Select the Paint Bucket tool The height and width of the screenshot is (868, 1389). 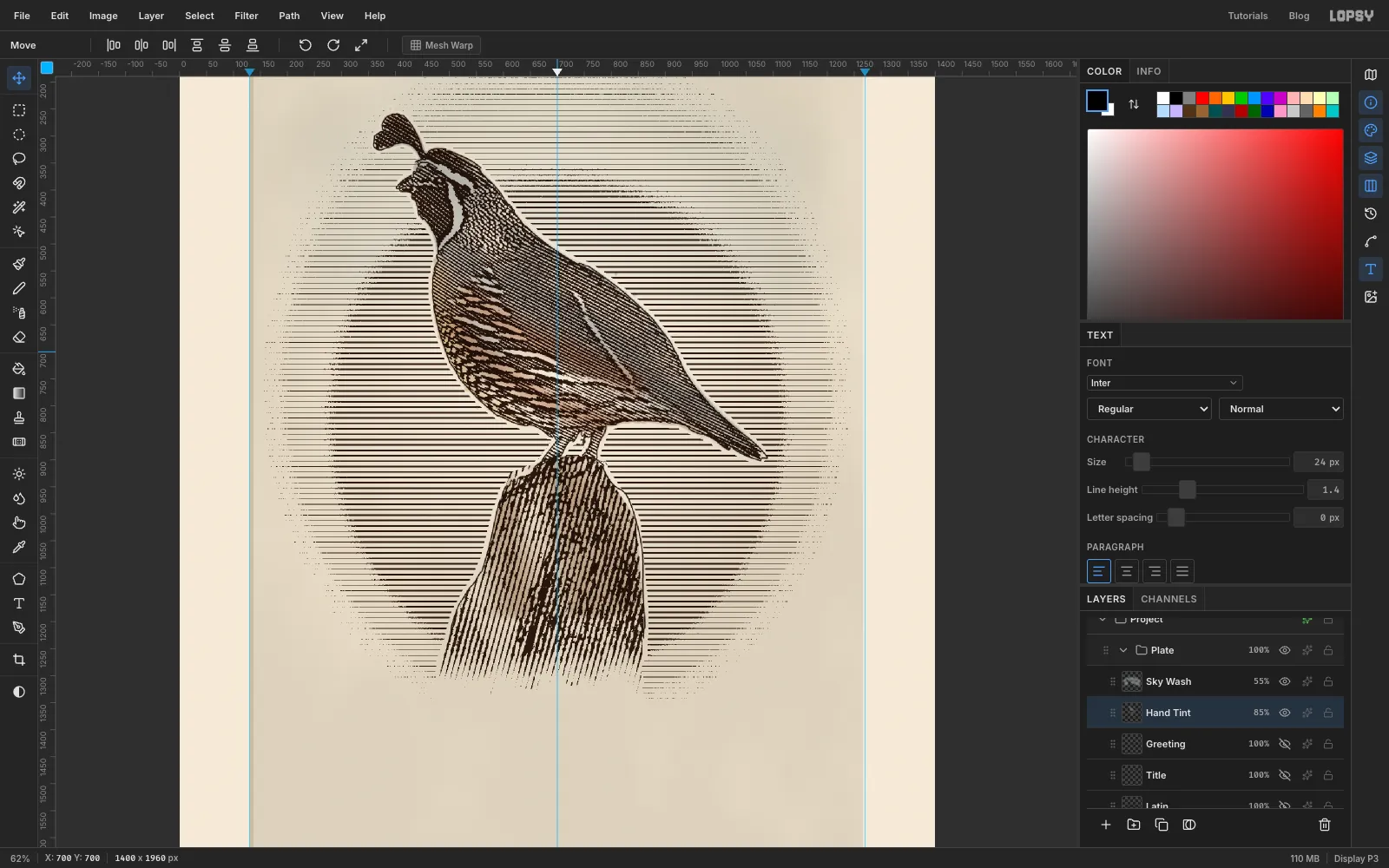pyautogui.click(x=18, y=369)
